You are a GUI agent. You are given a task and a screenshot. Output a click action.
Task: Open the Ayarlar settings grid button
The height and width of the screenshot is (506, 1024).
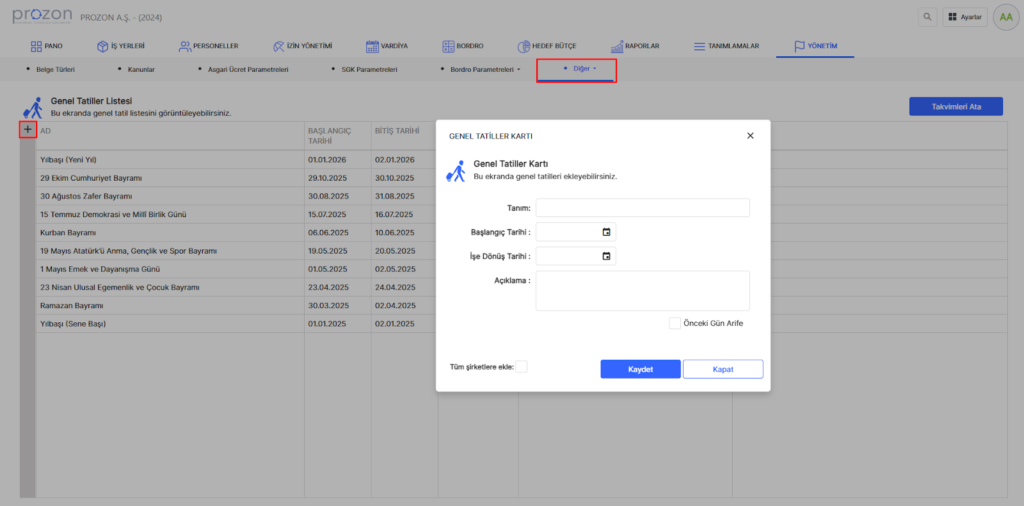point(964,17)
